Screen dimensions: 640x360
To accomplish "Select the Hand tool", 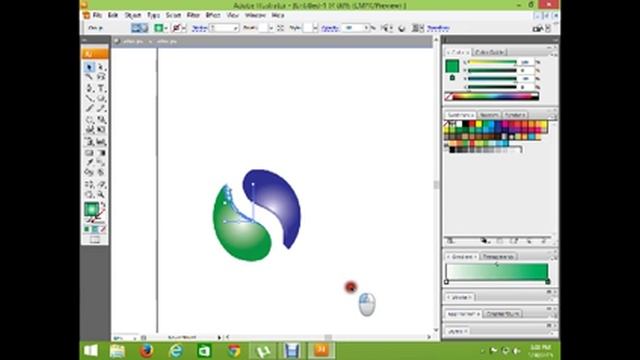I will [89, 195].
